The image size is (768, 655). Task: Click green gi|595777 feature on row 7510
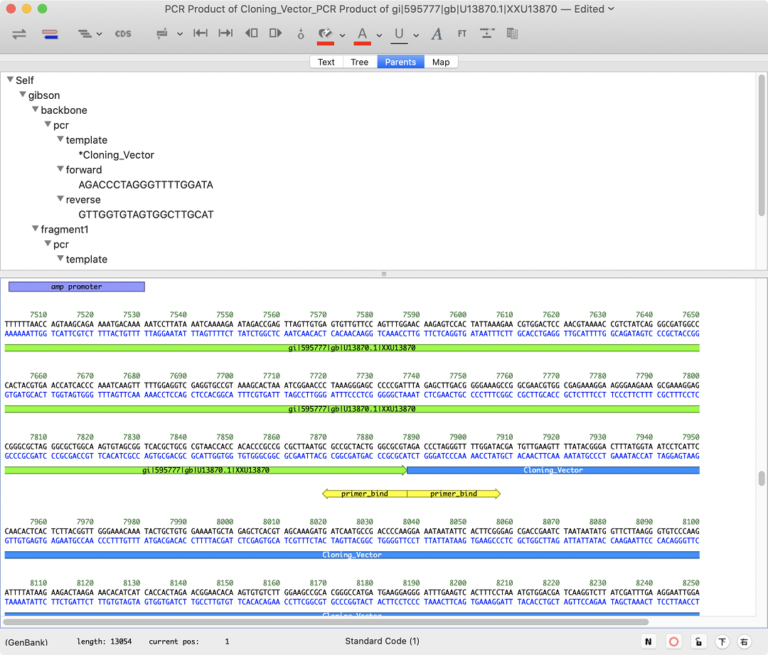coord(352,348)
